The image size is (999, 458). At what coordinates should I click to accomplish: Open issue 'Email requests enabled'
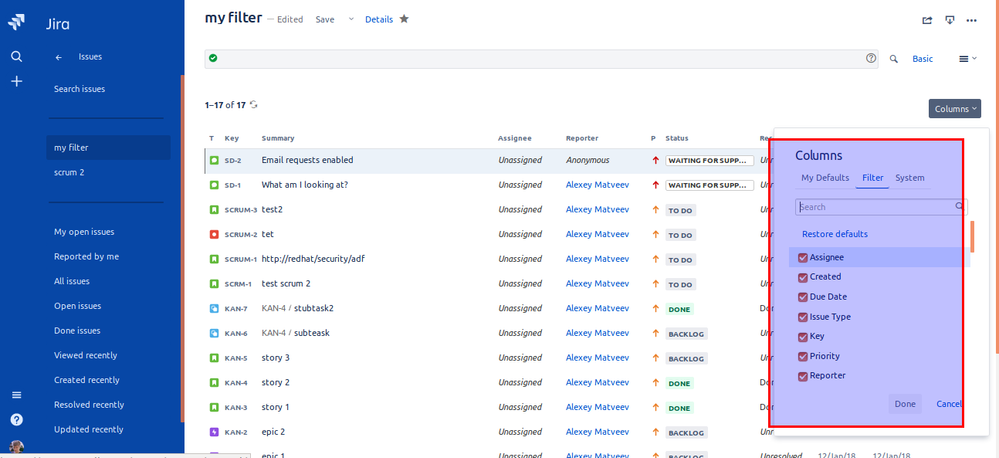click(307, 161)
